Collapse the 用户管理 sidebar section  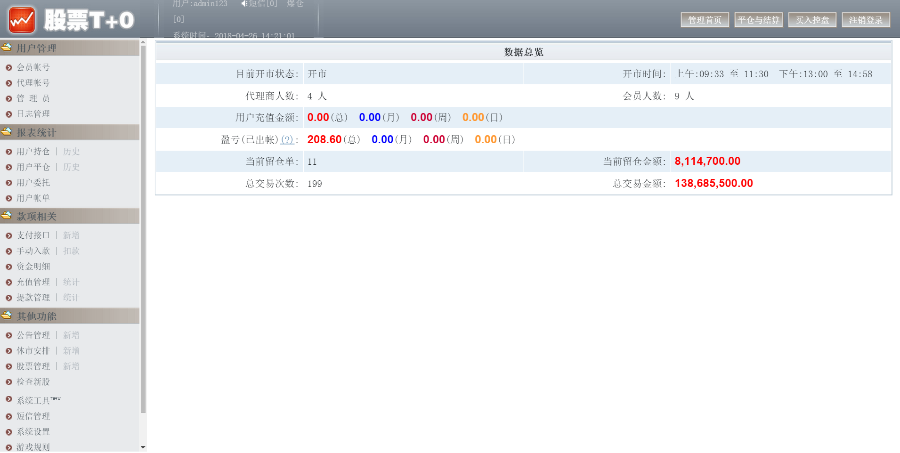tap(69, 48)
